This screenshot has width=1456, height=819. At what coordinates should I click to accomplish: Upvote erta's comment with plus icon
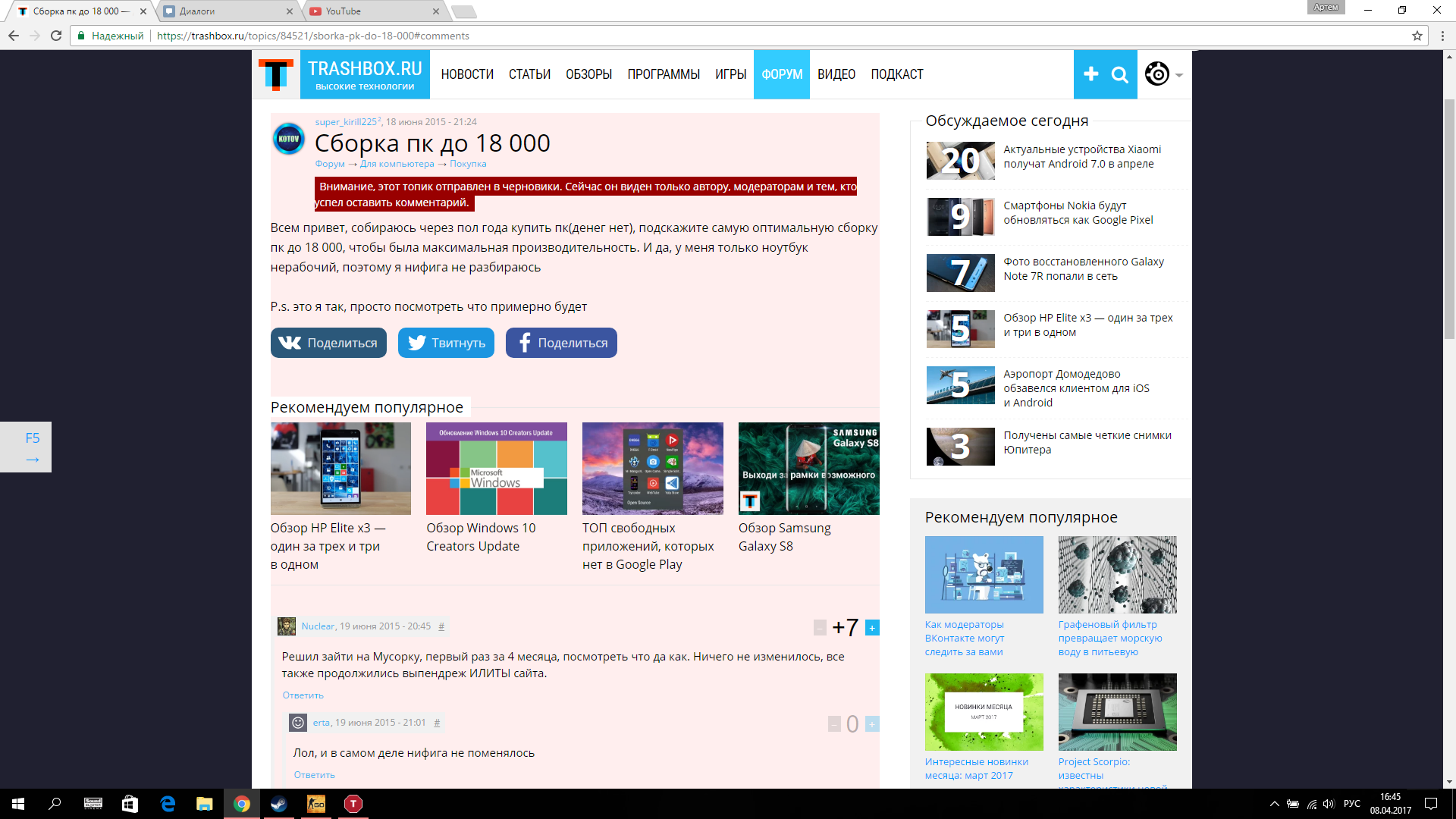click(872, 724)
